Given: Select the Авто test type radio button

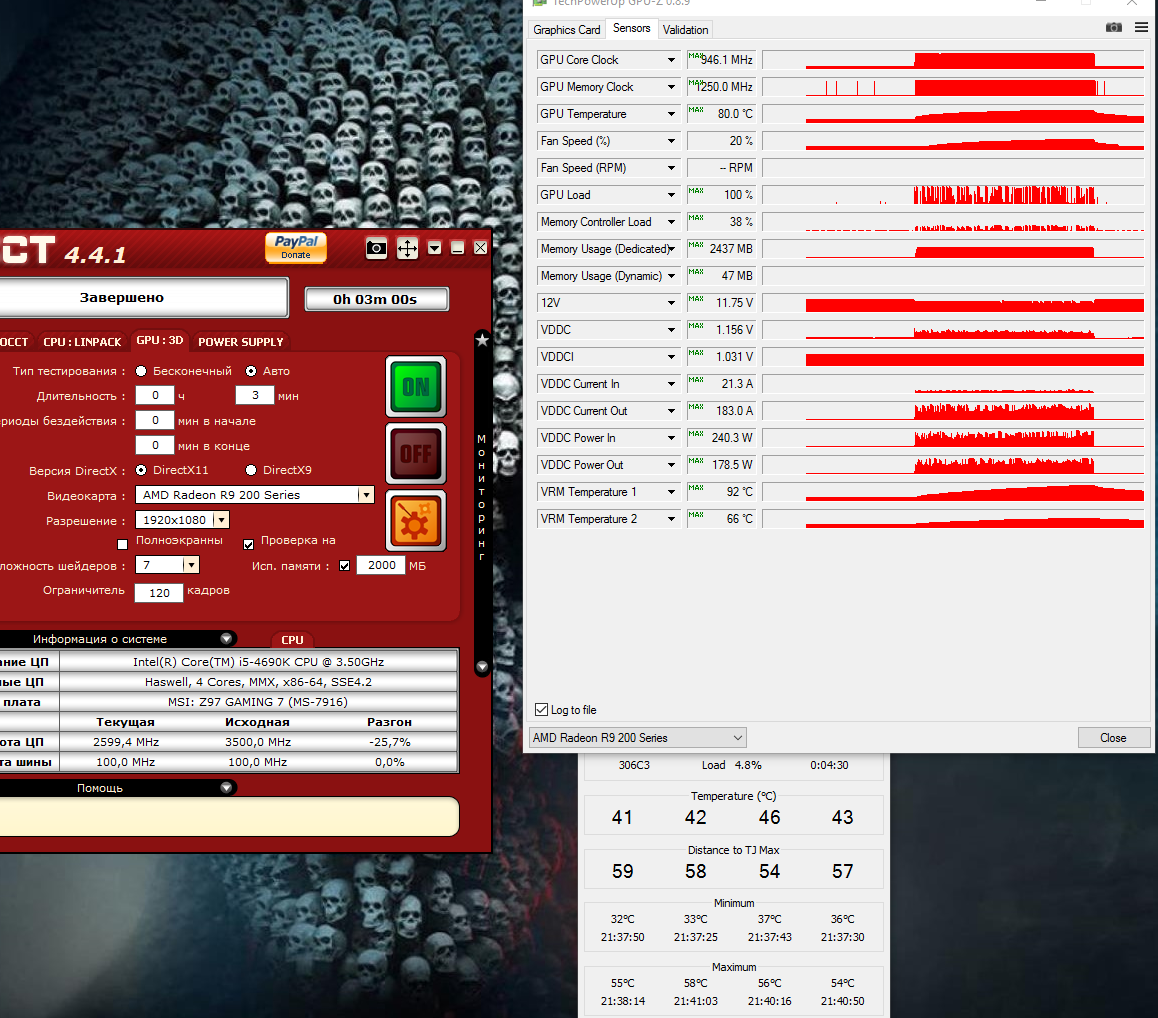Looking at the screenshot, I should pos(251,371).
